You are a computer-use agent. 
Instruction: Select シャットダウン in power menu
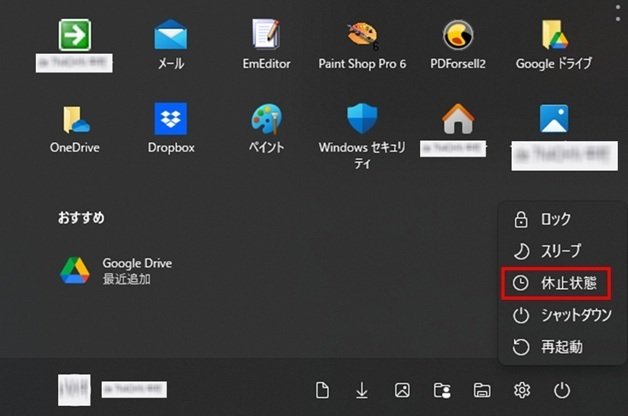click(x=560, y=316)
